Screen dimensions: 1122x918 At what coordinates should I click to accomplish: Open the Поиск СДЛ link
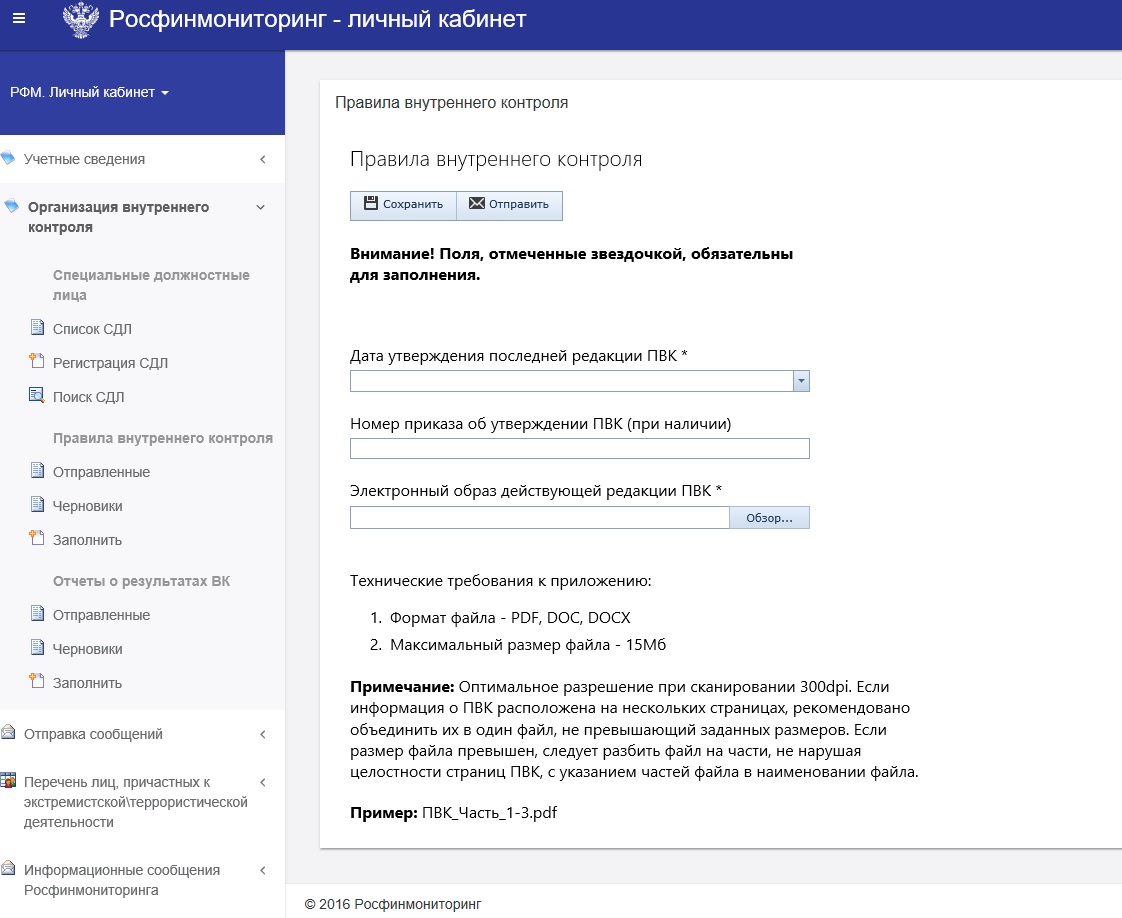pos(89,397)
